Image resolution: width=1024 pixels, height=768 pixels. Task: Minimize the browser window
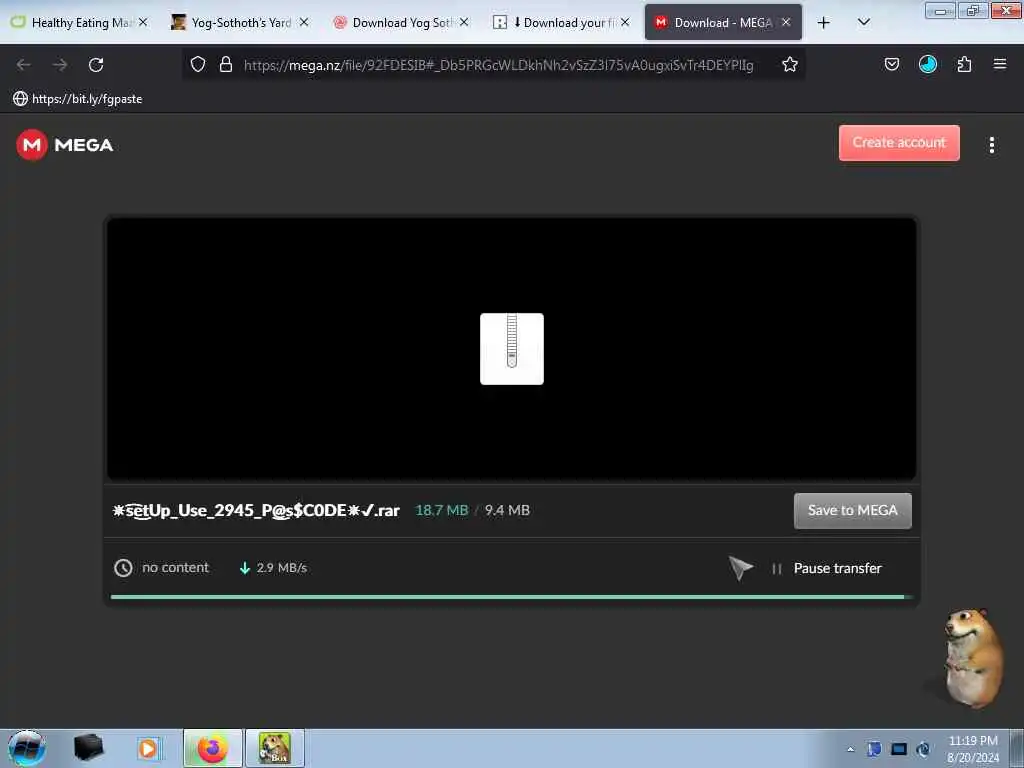pos(940,10)
